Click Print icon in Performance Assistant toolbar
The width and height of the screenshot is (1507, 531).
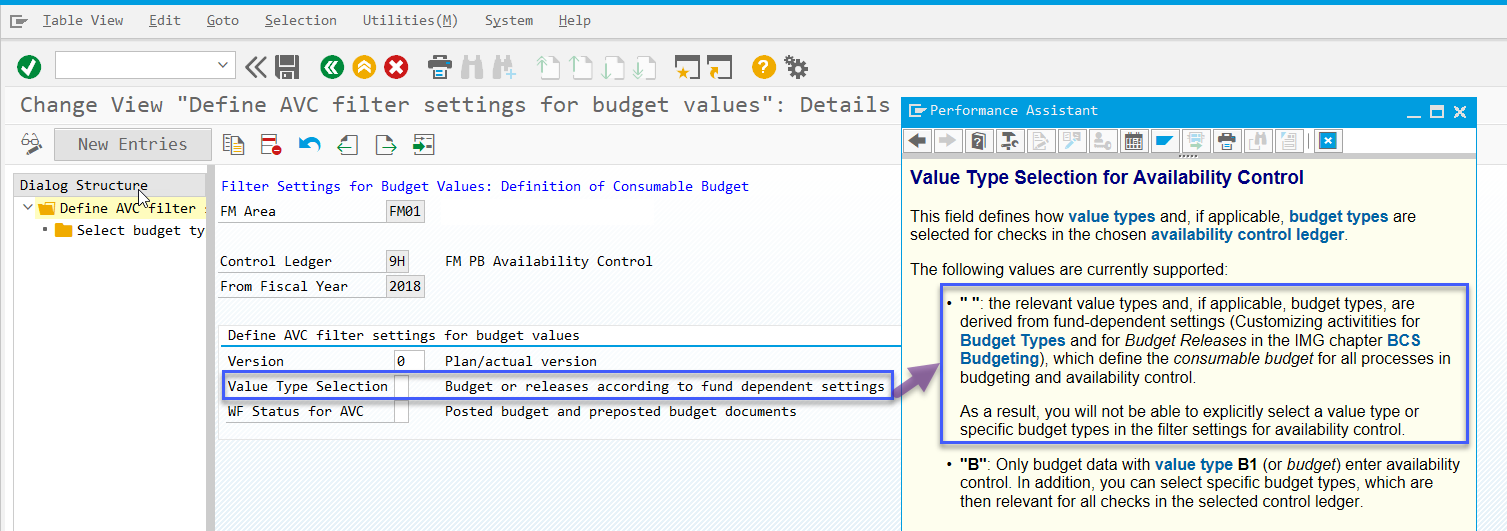coord(1226,141)
